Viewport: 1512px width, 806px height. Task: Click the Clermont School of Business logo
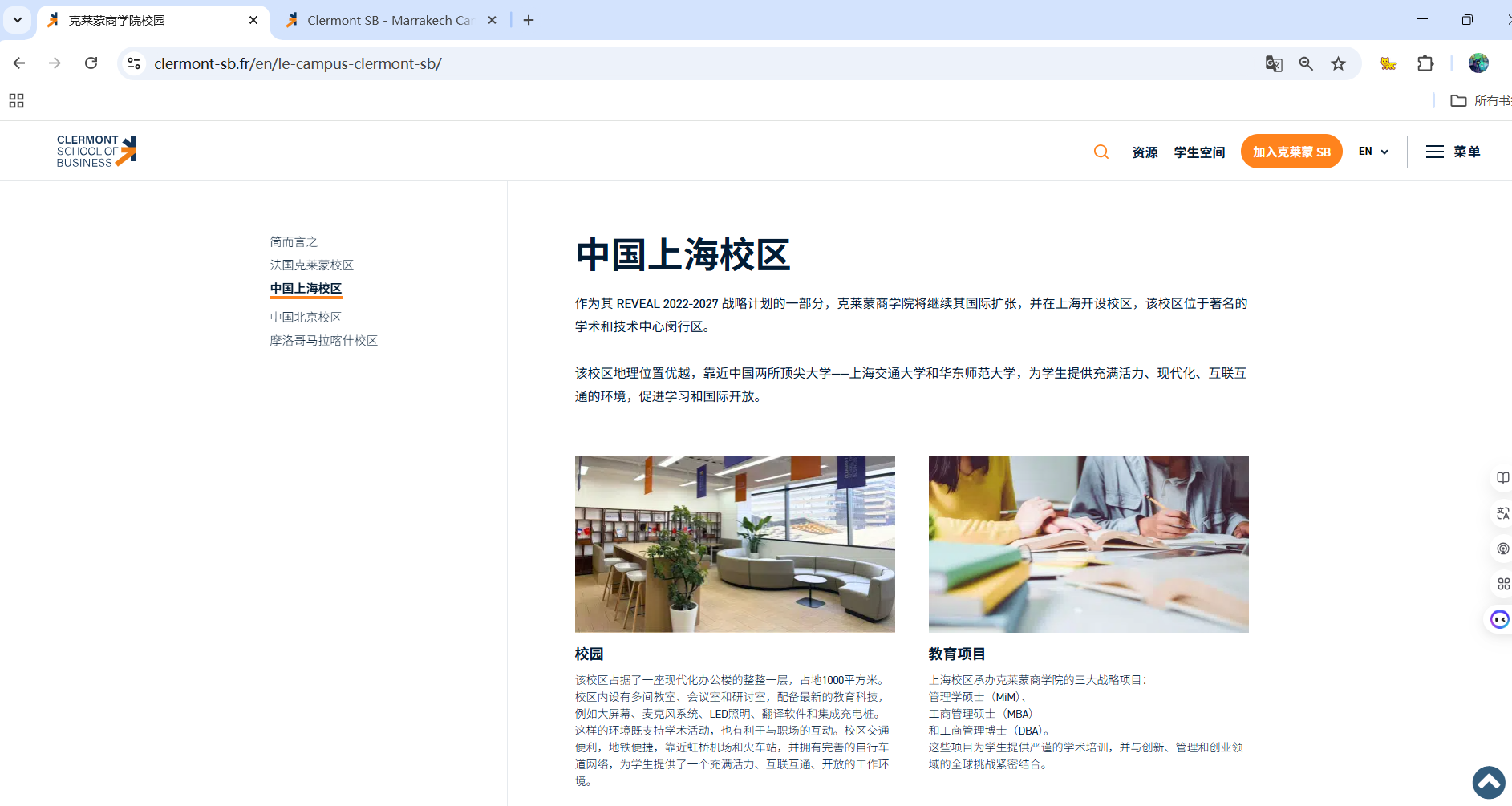coord(96,151)
